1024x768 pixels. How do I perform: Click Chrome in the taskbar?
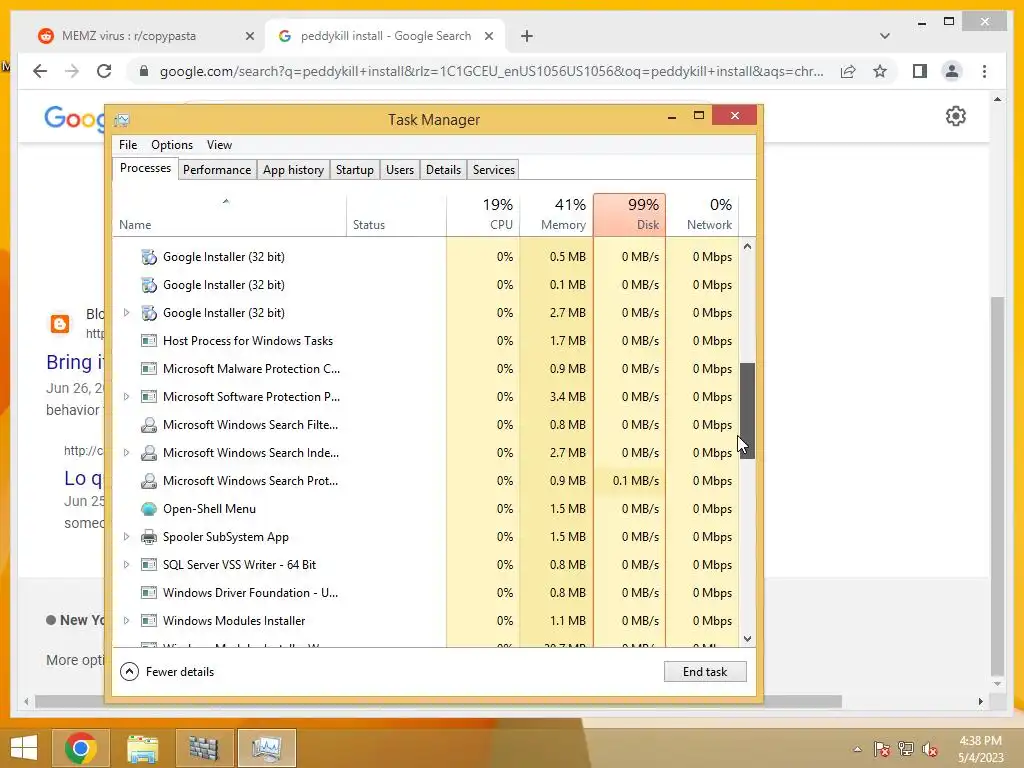pyautogui.click(x=81, y=748)
